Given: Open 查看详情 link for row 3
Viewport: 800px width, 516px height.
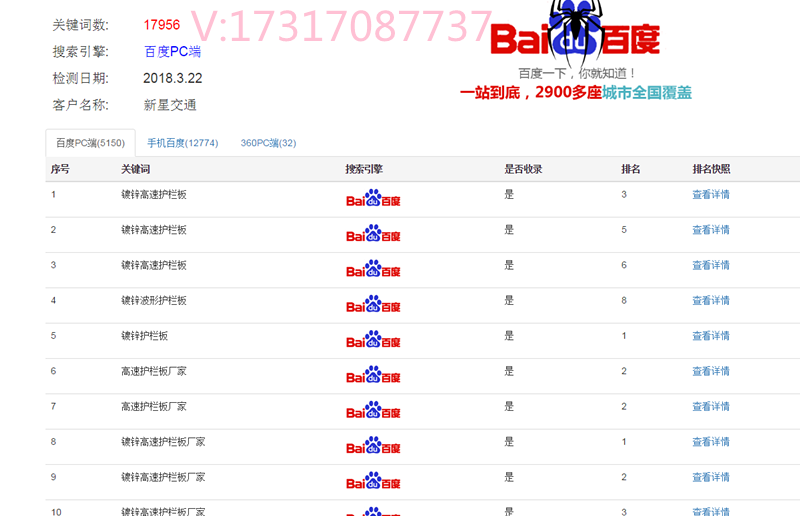Looking at the screenshot, I should [x=711, y=265].
